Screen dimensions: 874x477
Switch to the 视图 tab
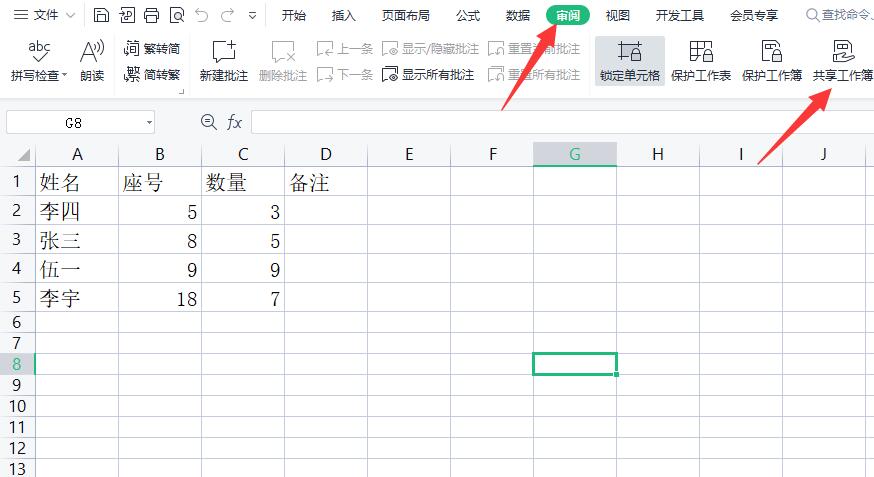618,16
